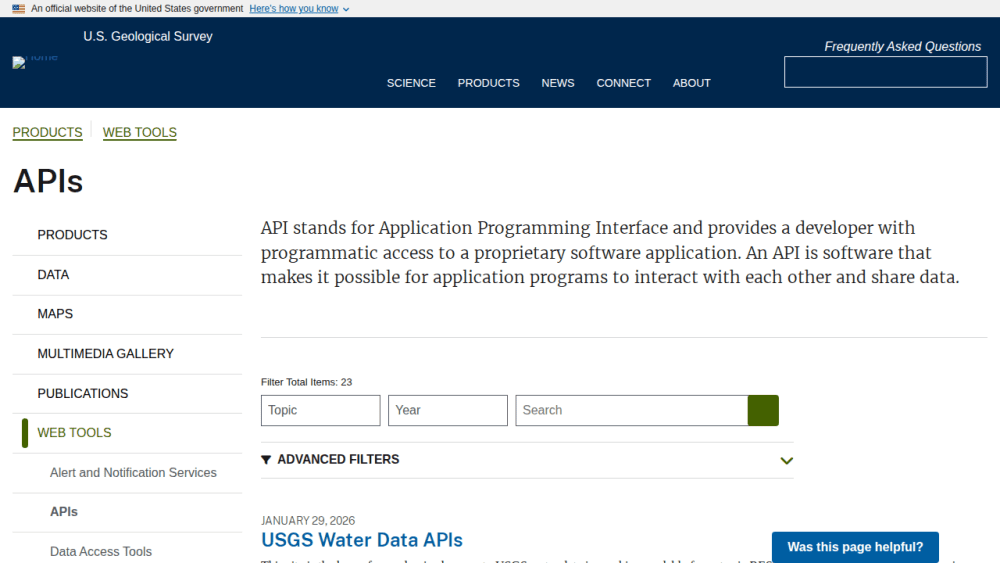The height and width of the screenshot is (563, 1000).
Task: Select WEB TOOLS in the sidebar
Action: 127,433
